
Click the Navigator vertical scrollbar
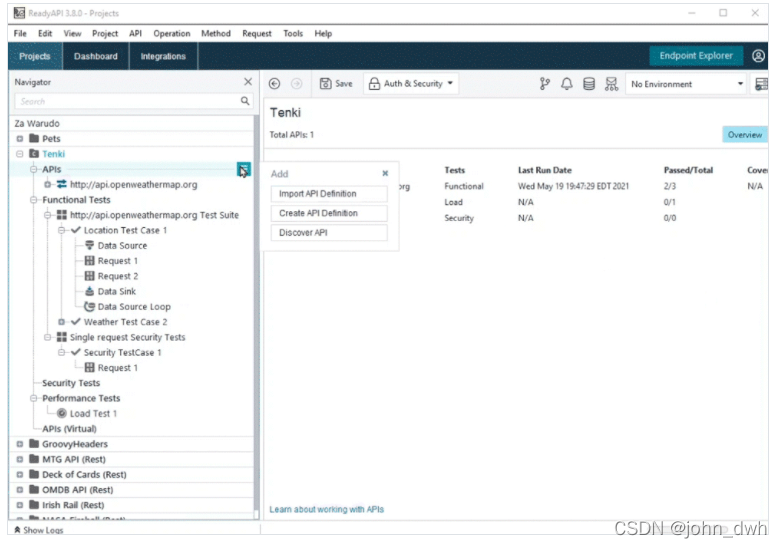coord(256,317)
